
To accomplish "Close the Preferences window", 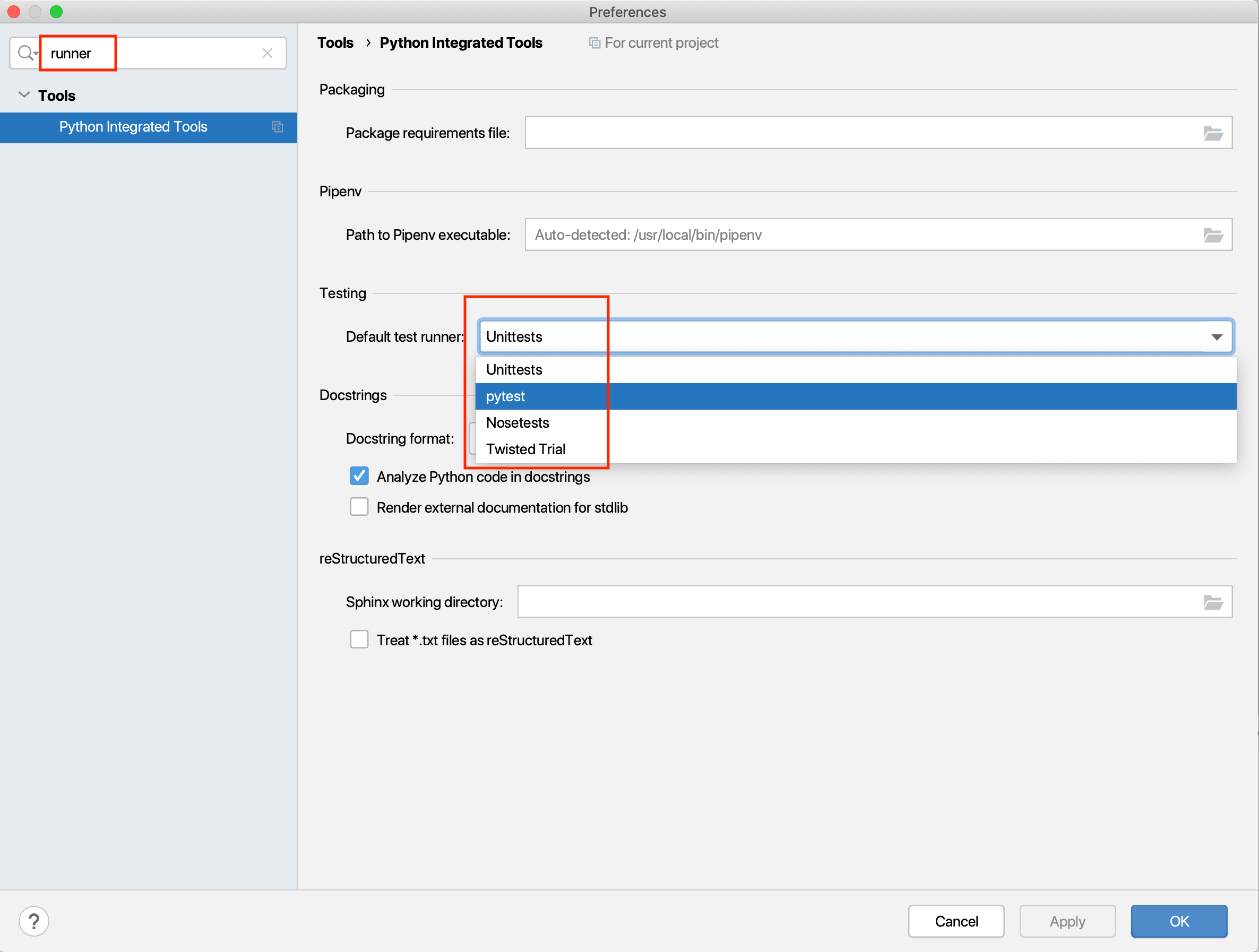I will (14, 11).
